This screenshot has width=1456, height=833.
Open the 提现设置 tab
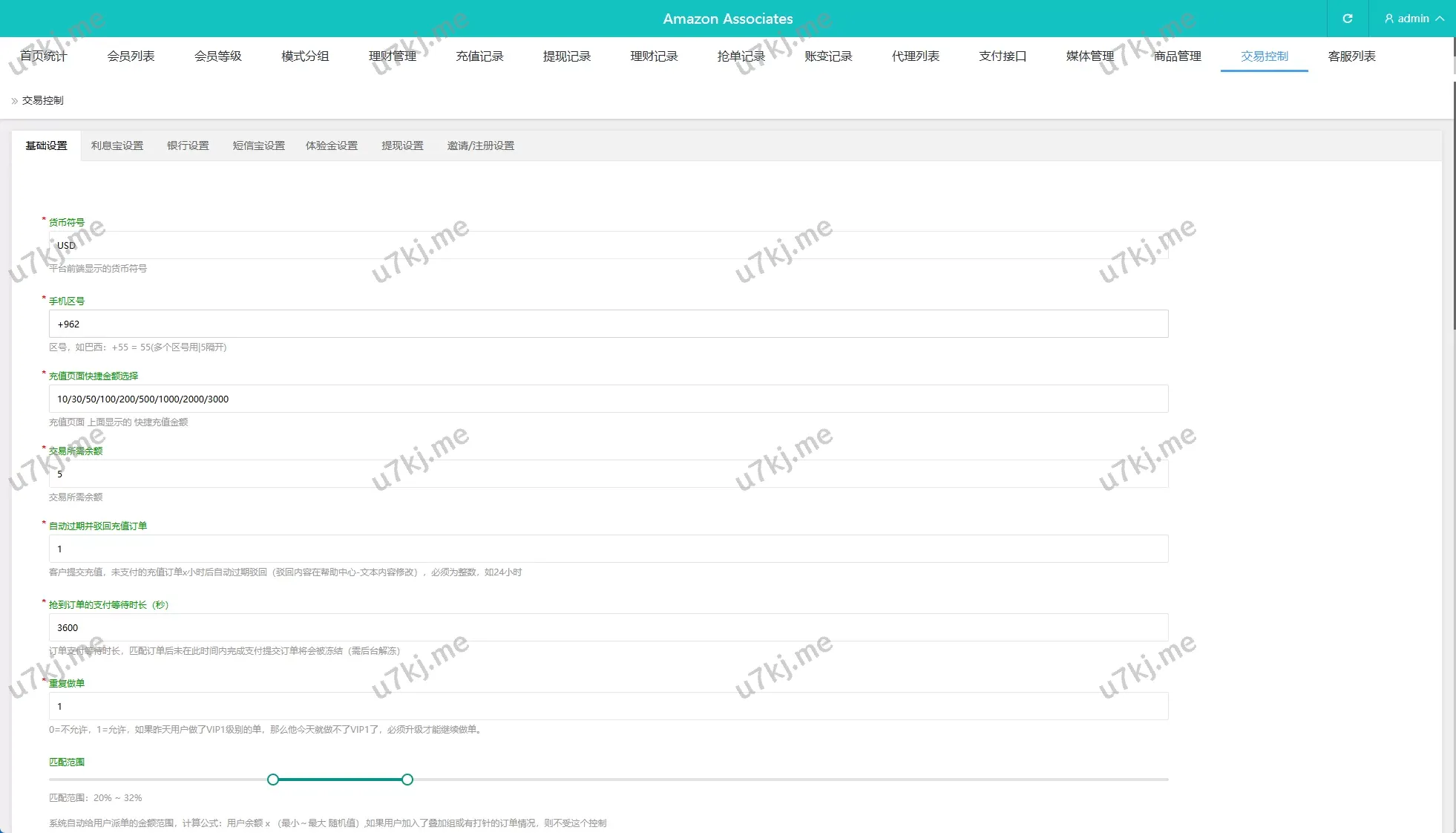point(402,146)
